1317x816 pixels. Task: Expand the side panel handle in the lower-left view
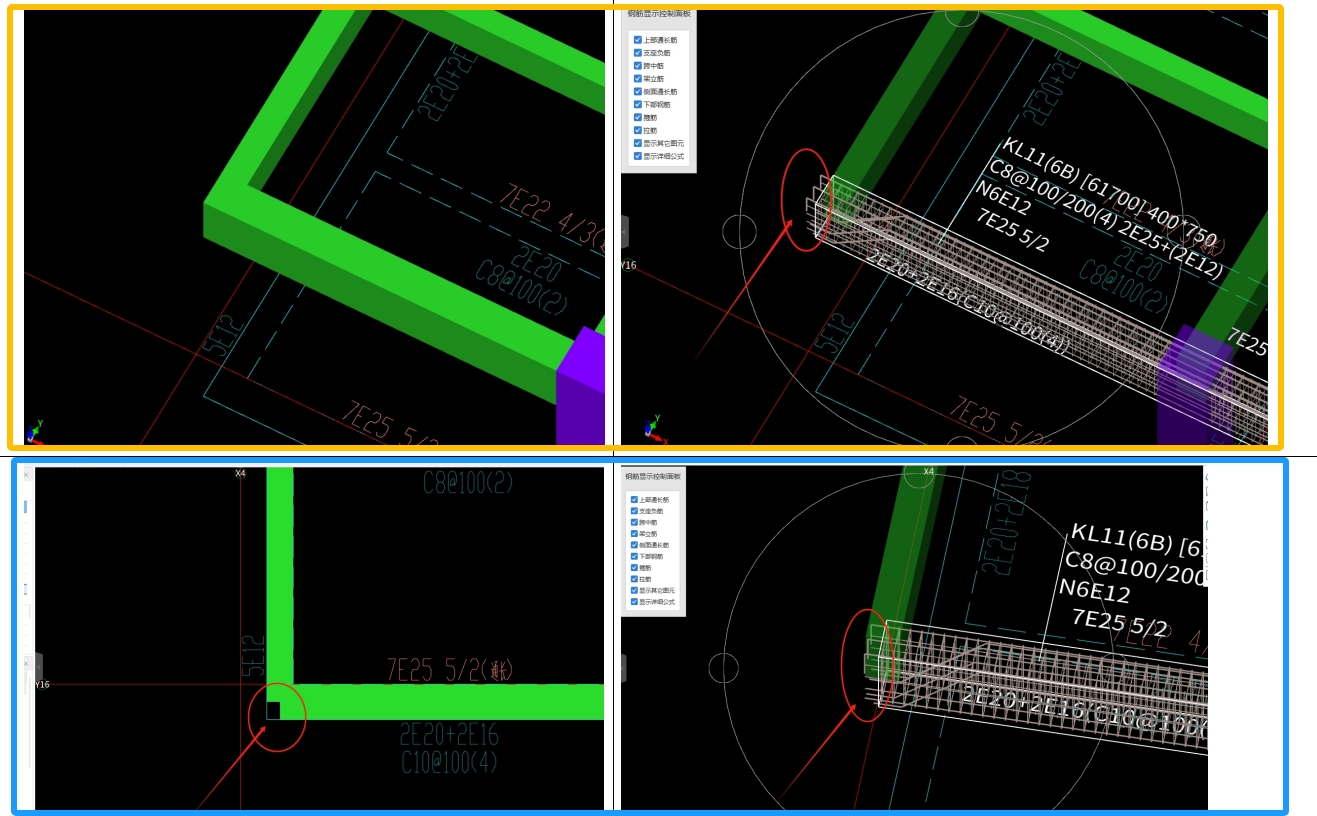tap(38, 667)
